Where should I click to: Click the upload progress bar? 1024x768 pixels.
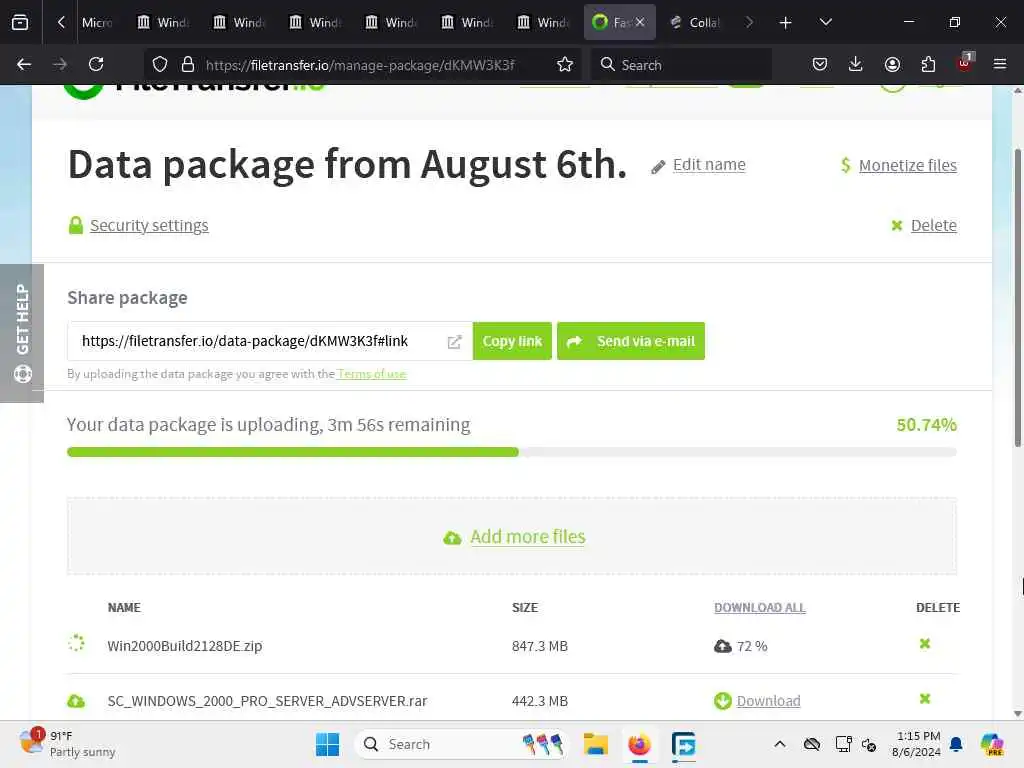tap(512, 452)
